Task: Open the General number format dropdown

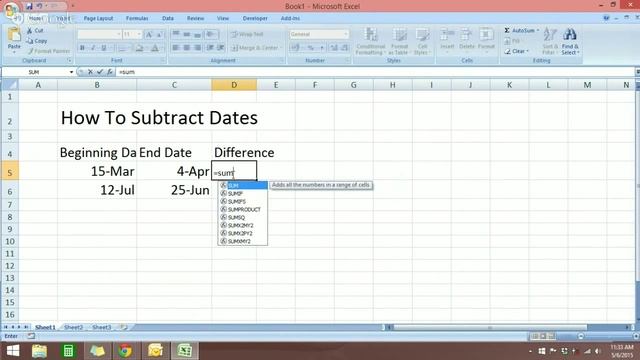Action: click(346, 34)
